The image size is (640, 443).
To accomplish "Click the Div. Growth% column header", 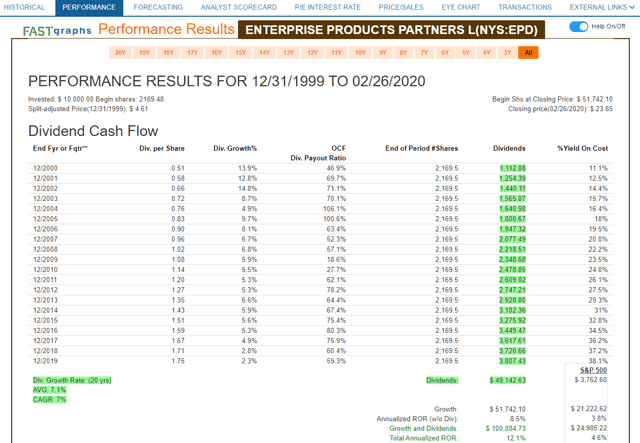I will tap(235, 148).
